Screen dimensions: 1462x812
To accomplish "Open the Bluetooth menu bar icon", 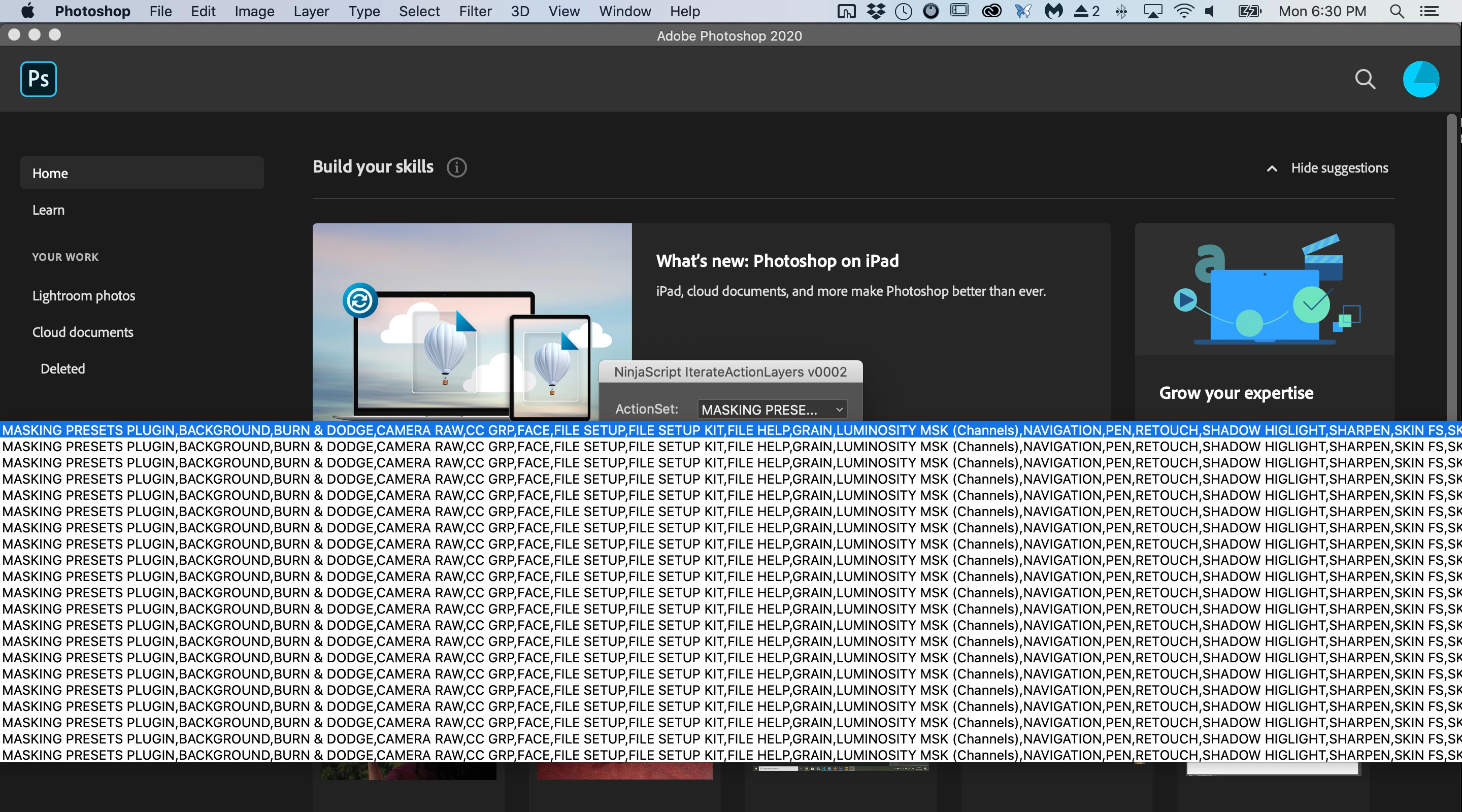I will click(1121, 11).
